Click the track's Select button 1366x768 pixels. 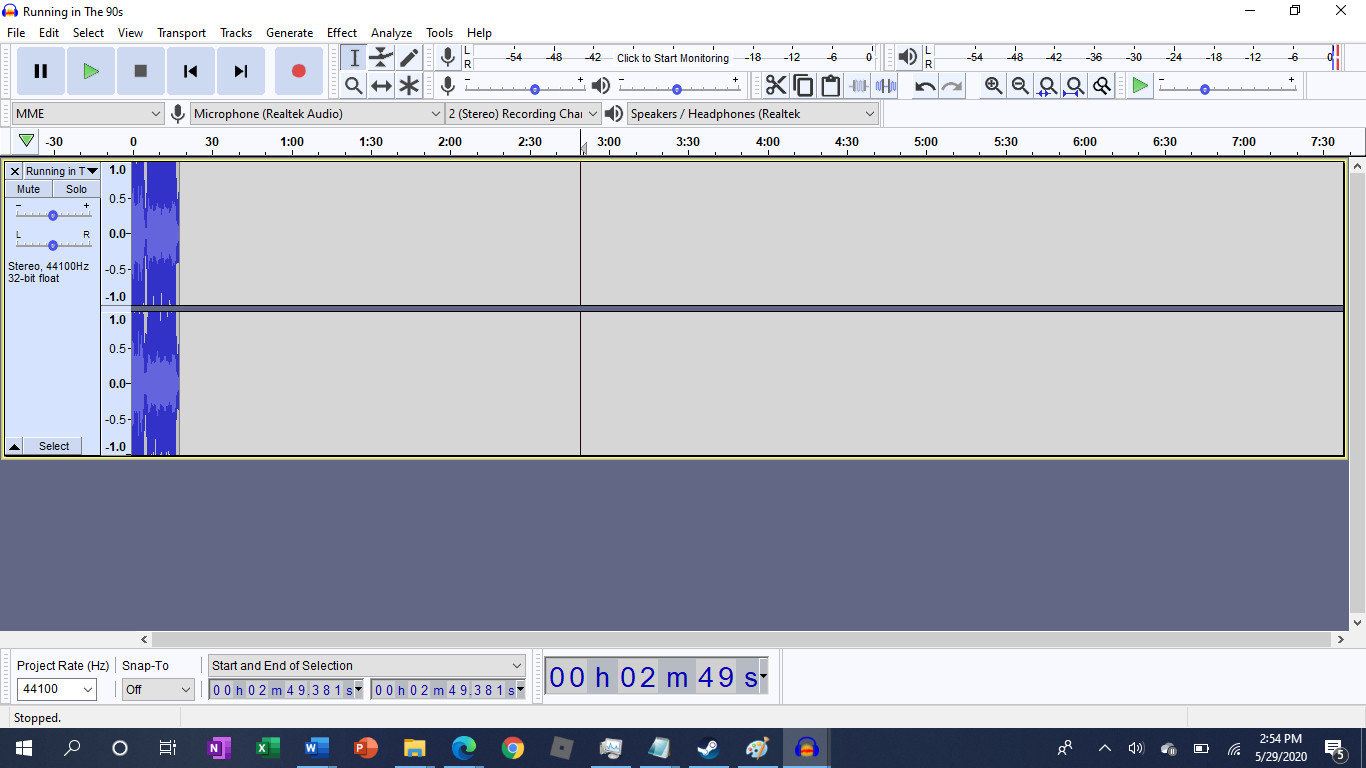pyautogui.click(x=54, y=446)
